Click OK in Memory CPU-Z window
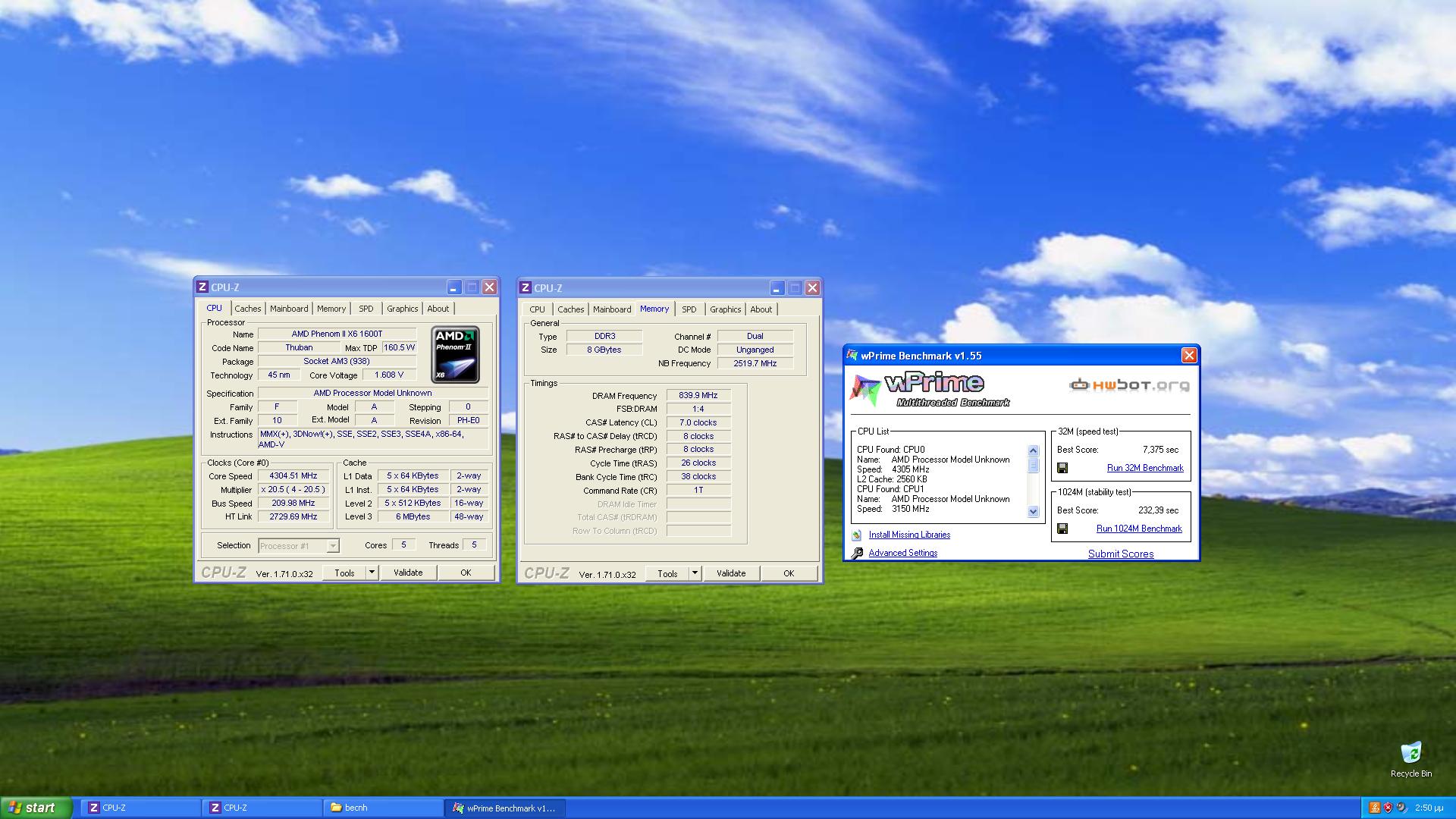The height and width of the screenshot is (819, 1456). tap(789, 573)
